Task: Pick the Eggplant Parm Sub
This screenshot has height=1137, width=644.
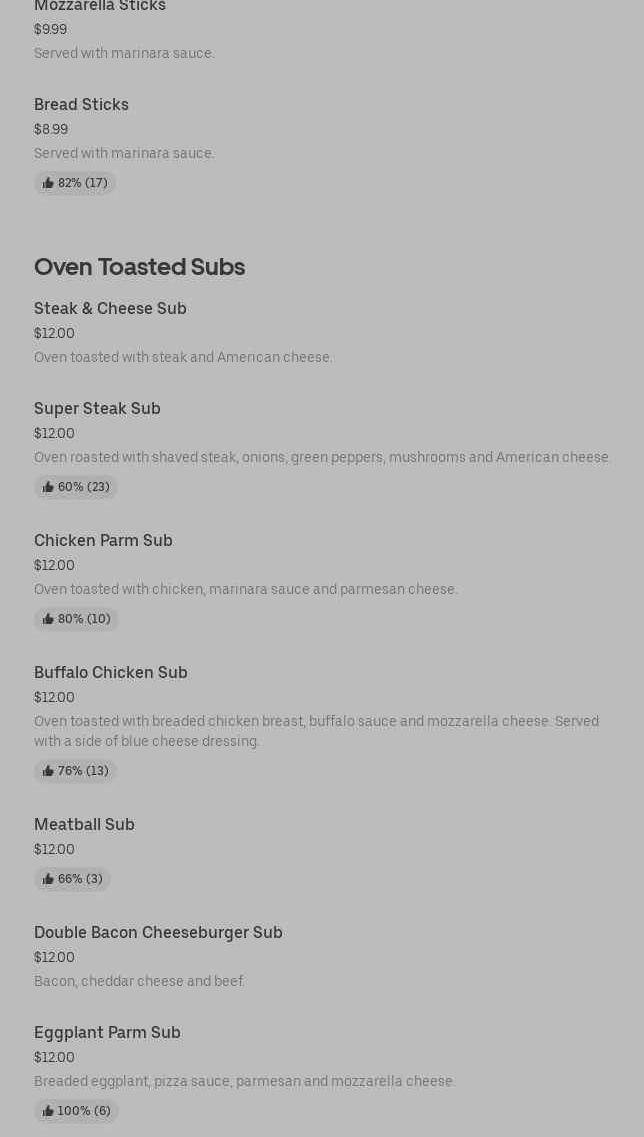Action: click(107, 1032)
